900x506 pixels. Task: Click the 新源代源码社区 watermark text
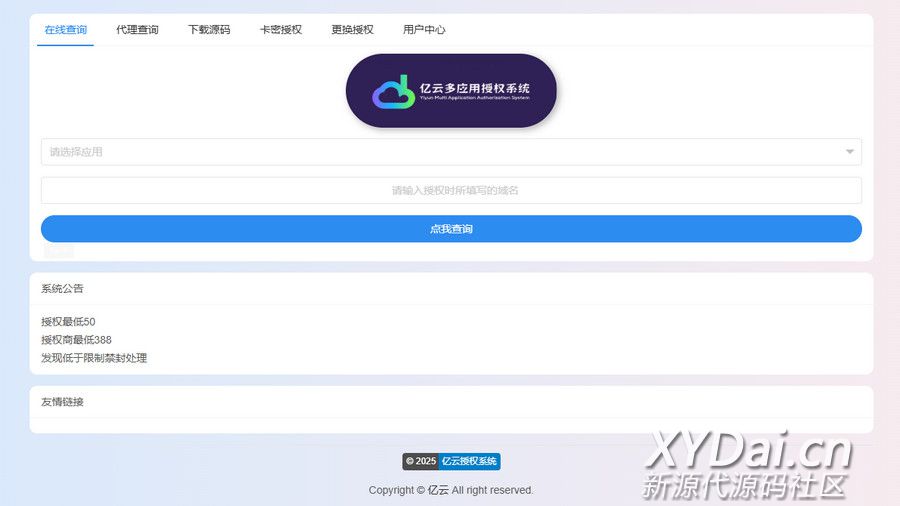[x=744, y=486]
